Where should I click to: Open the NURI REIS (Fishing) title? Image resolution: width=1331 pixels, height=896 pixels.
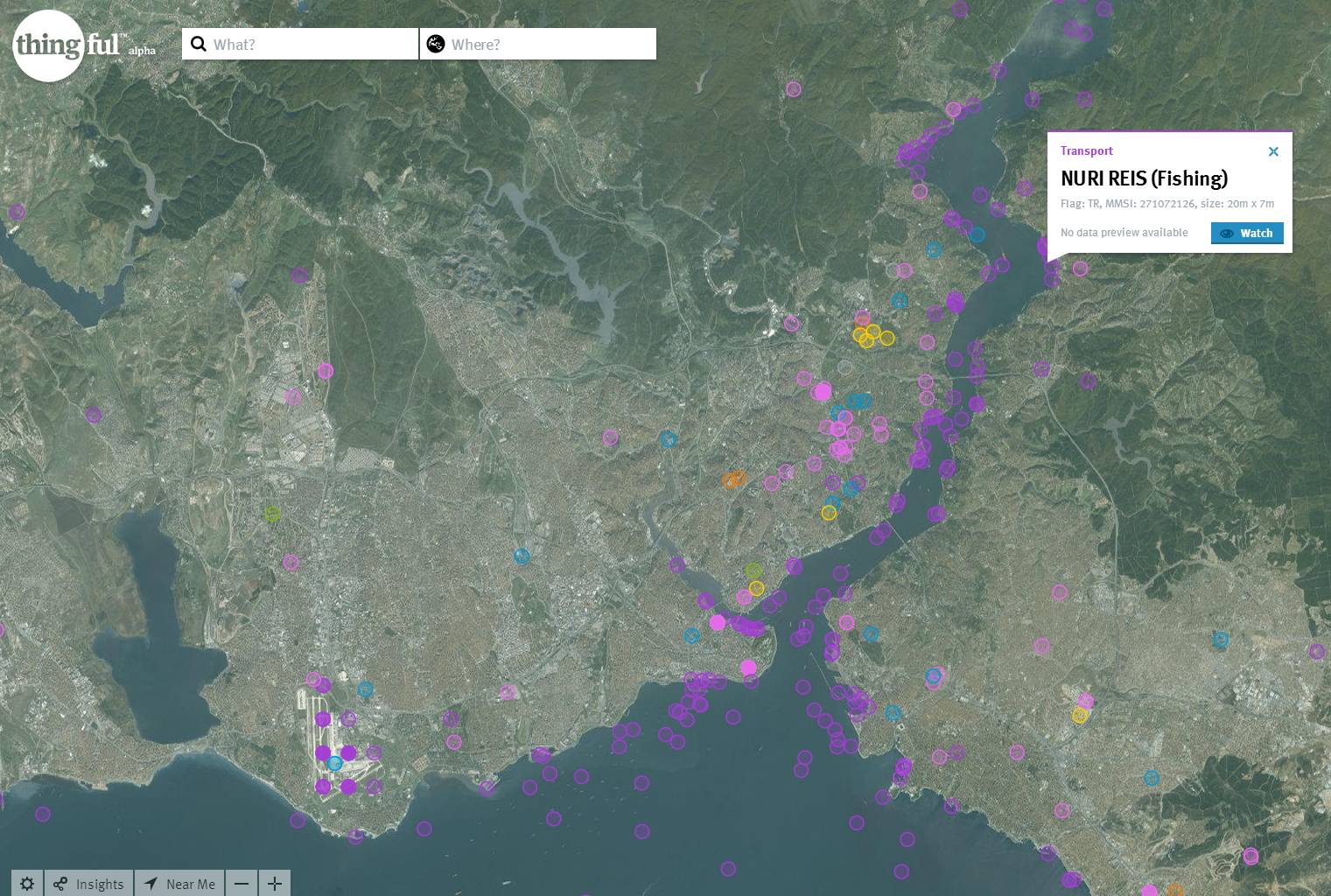coord(1144,178)
